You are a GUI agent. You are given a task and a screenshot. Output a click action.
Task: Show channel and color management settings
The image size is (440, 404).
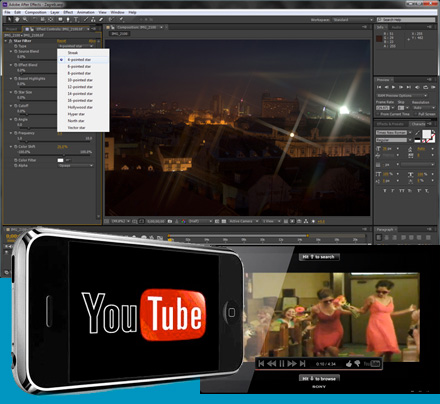[x=183, y=221]
